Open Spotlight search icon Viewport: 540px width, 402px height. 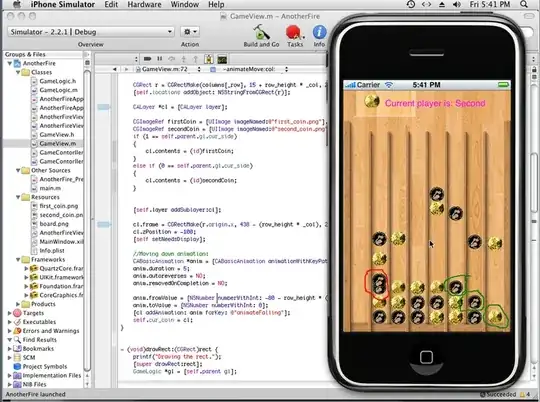pos(523,4)
